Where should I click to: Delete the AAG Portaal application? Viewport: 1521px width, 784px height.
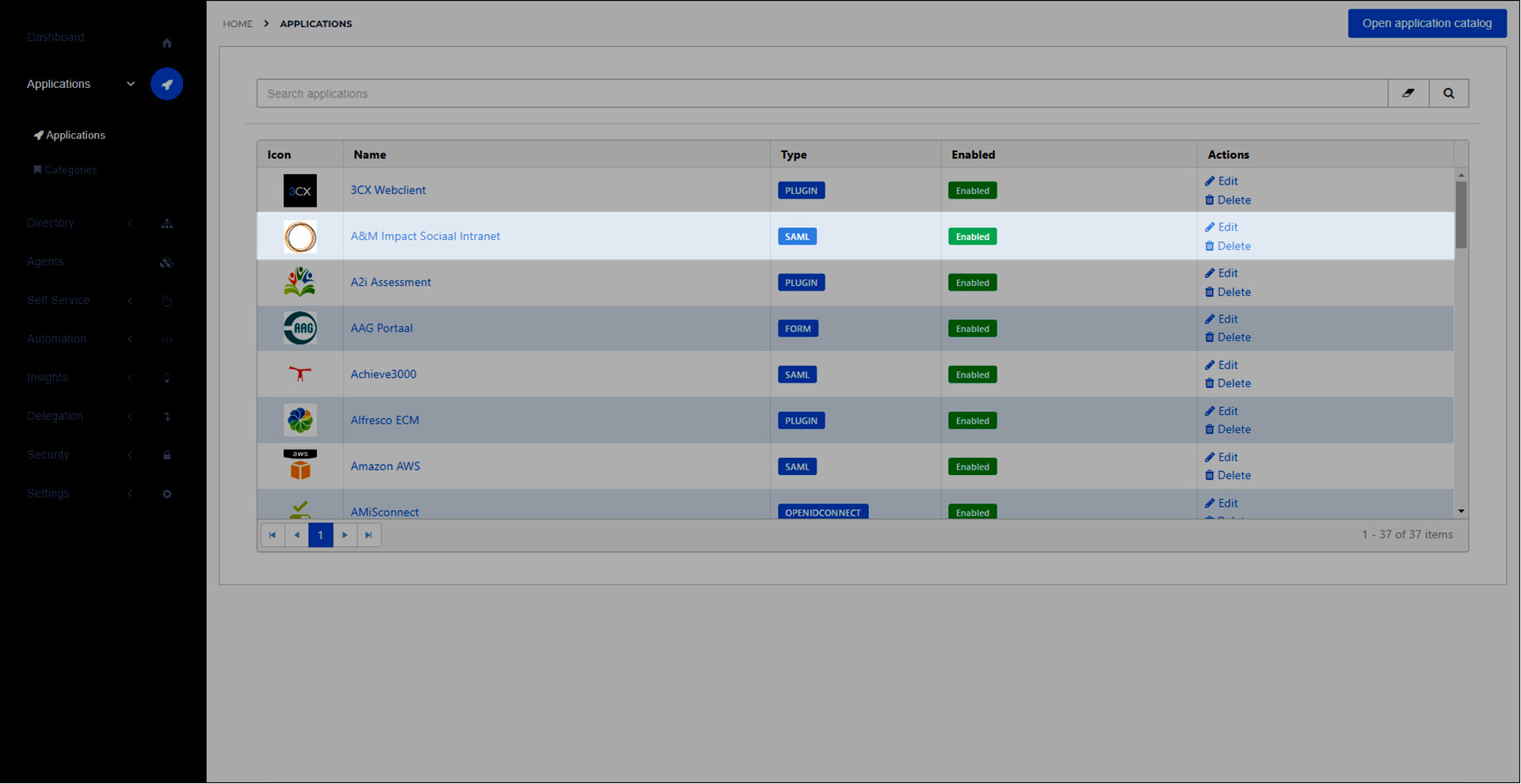(1228, 337)
